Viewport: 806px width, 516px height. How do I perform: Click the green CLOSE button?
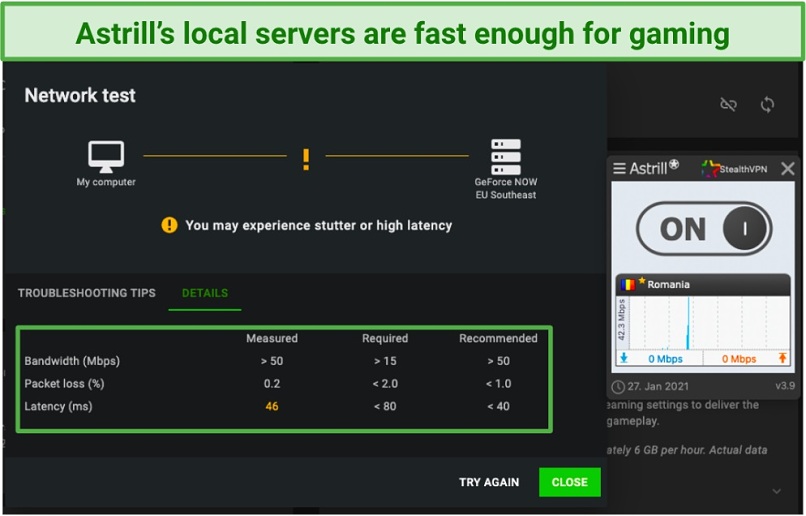570,482
